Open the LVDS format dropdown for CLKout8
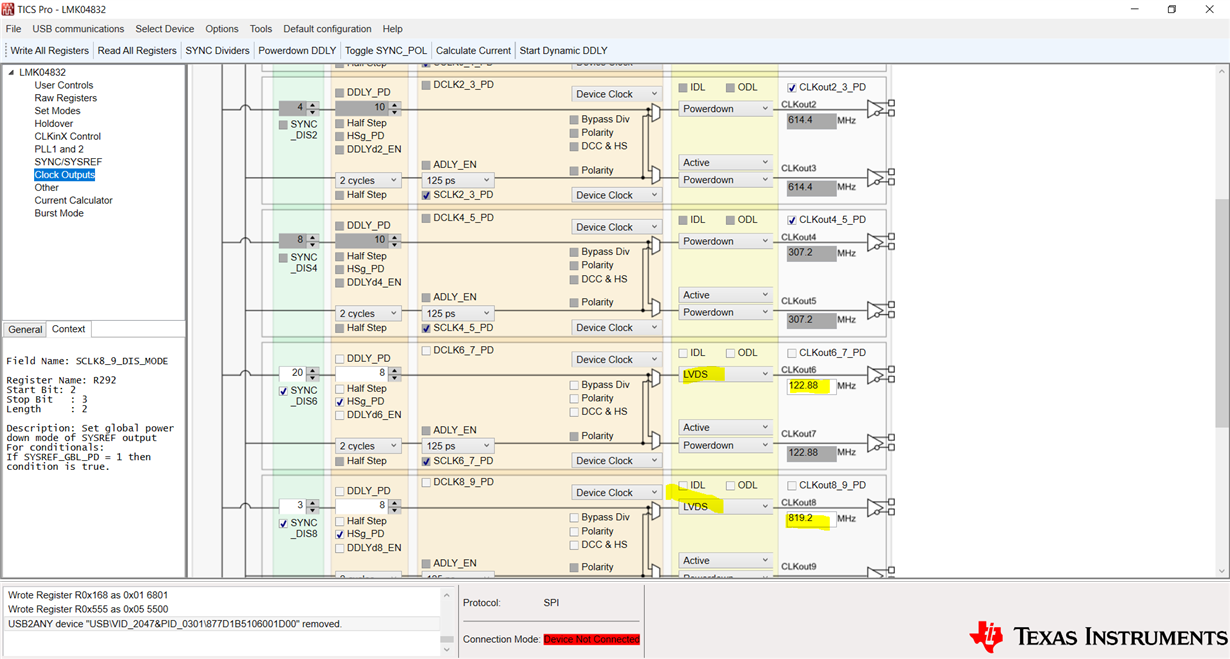 point(725,507)
